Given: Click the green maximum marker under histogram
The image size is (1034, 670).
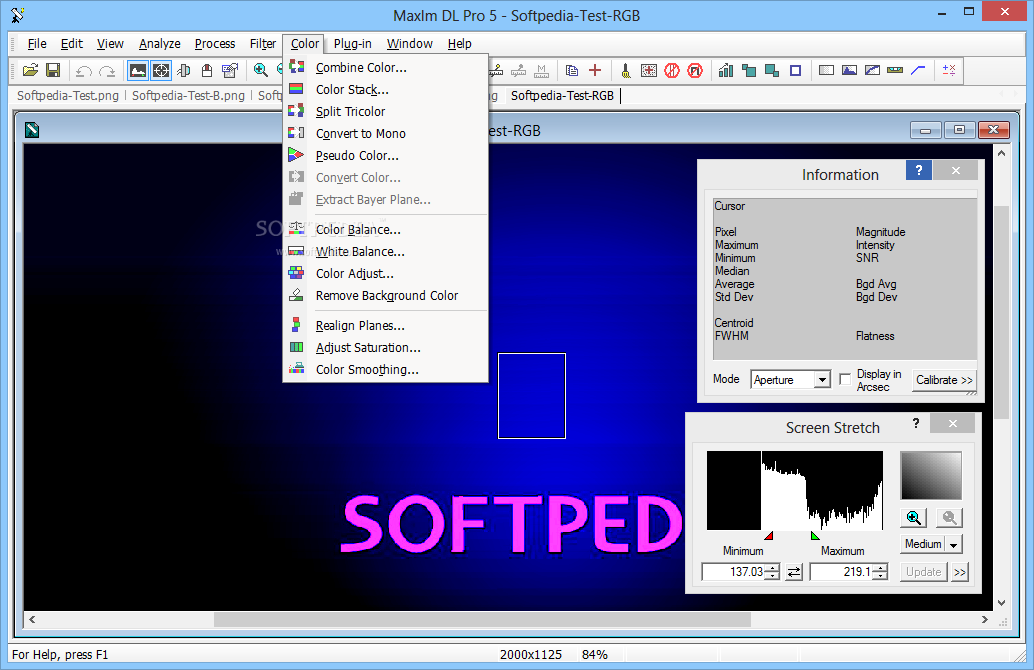Looking at the screenshot, I should 815,535.
